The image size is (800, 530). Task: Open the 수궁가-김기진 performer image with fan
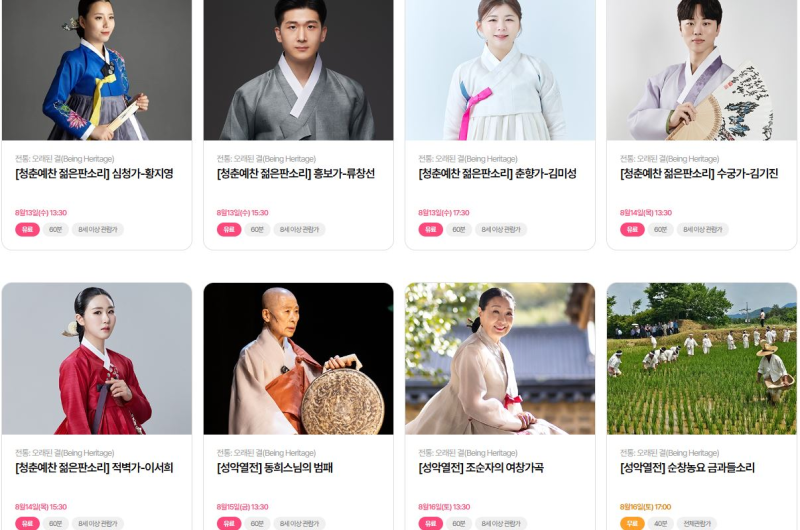tap(702, 70)
